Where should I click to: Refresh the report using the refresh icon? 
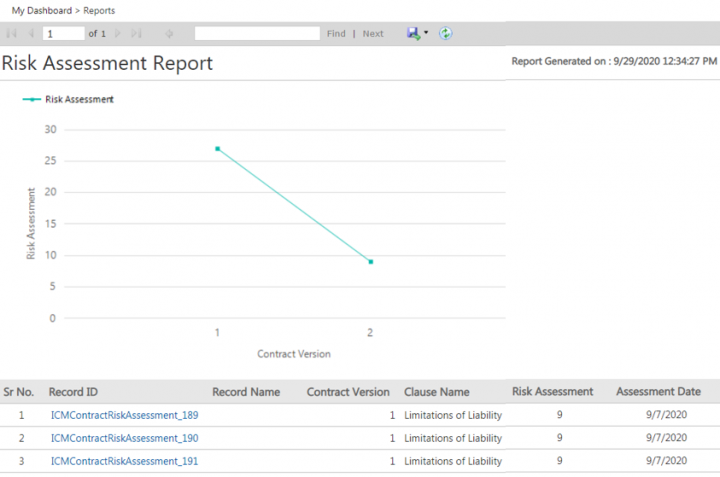[446, 33]
